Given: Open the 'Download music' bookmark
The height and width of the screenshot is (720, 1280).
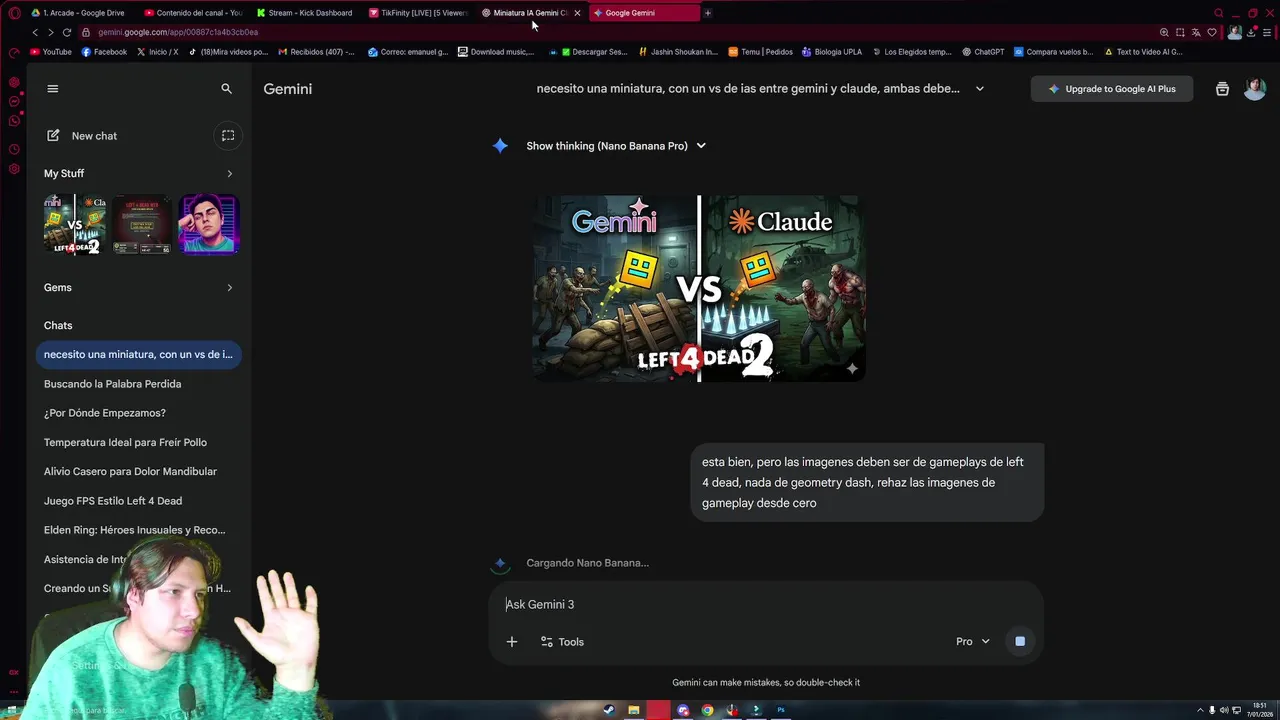Looking at the screenshot, I should coord(495,52).
